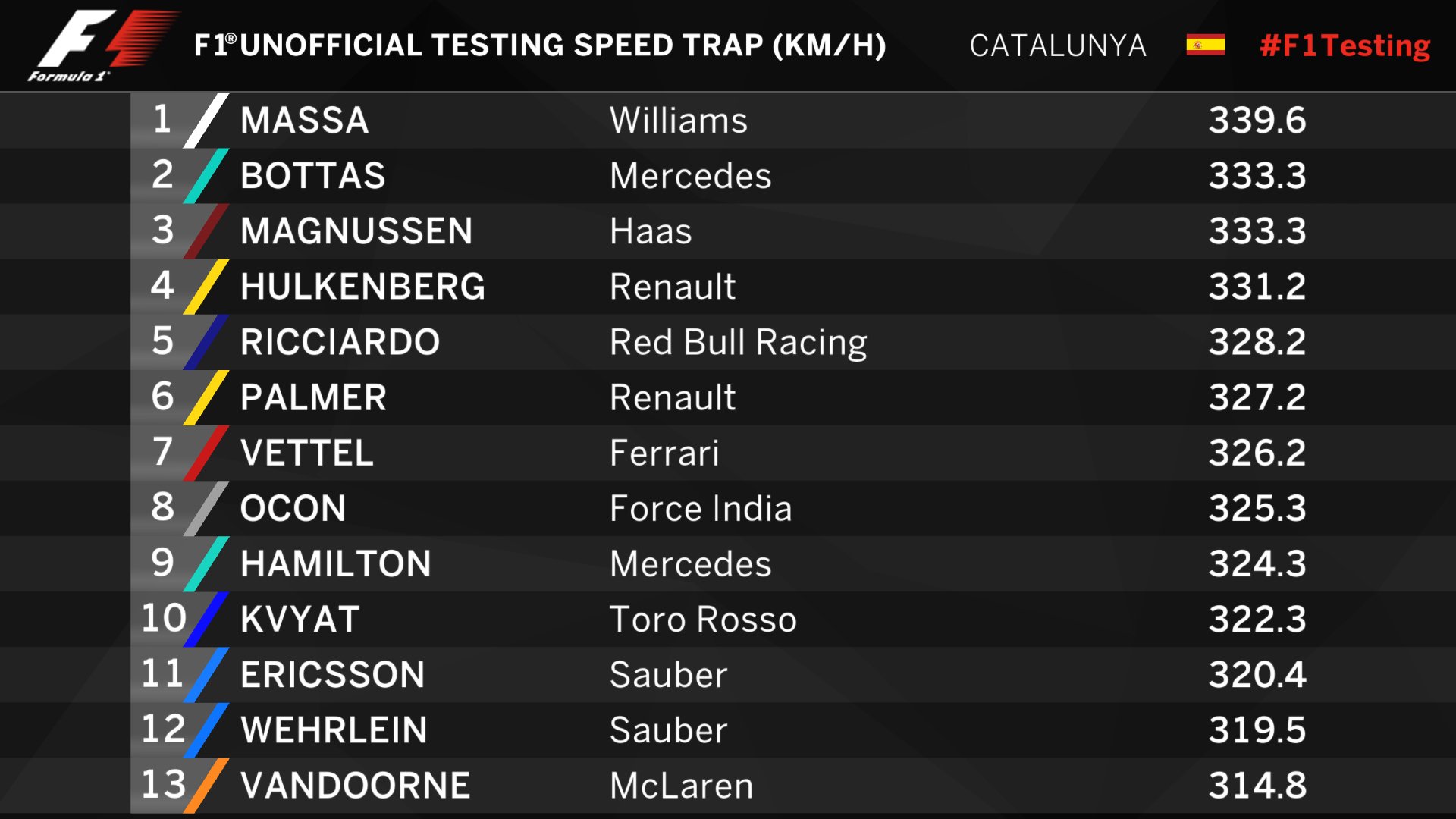Click position number 13
This screenshot has height=819, width=1456.
pyautogui.click(x=163, y=784)
